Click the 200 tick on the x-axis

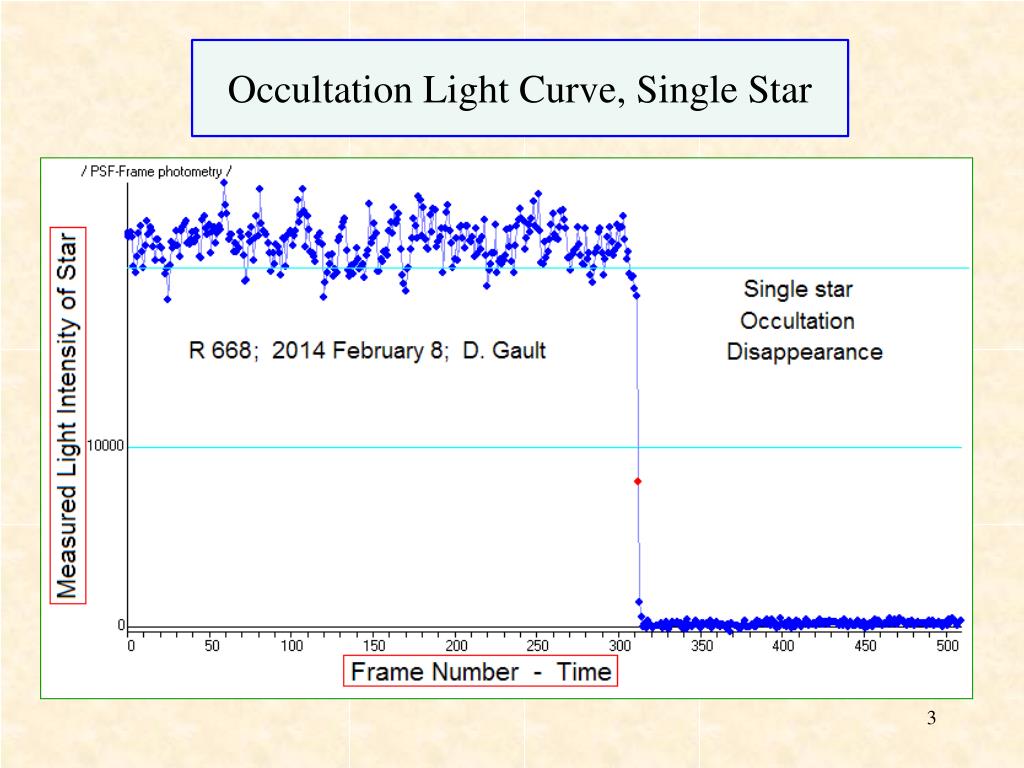pyautogui.click(x=456, y=646)
